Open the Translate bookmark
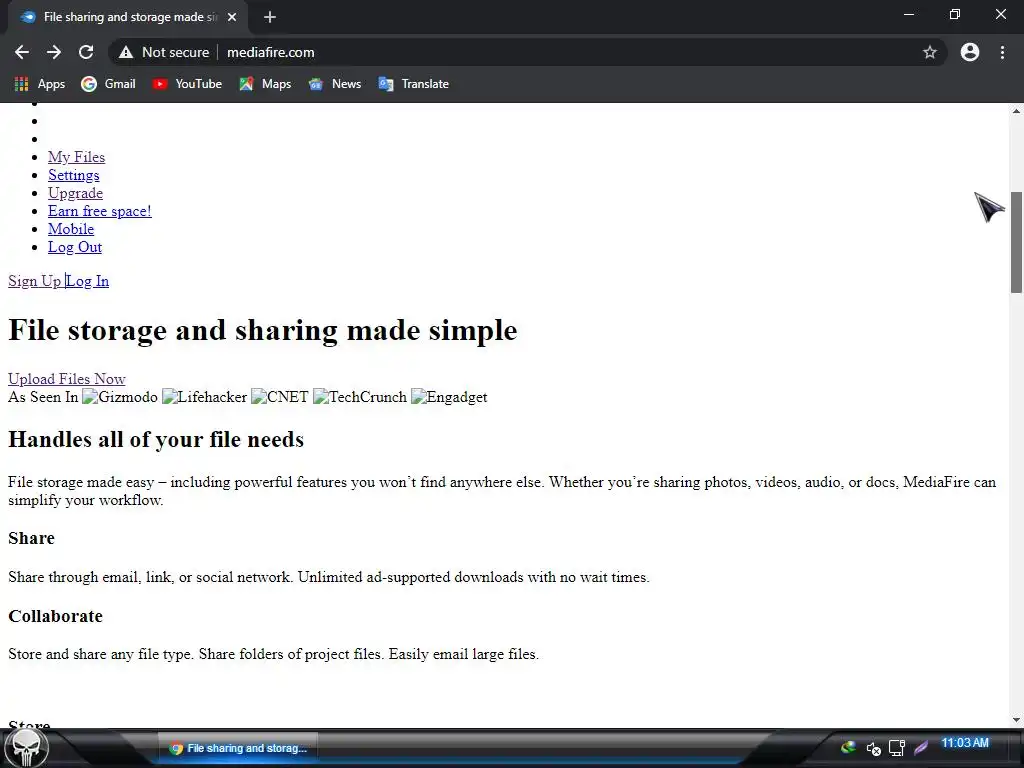Screen dimensions: 1024x768 click(413, 84)
